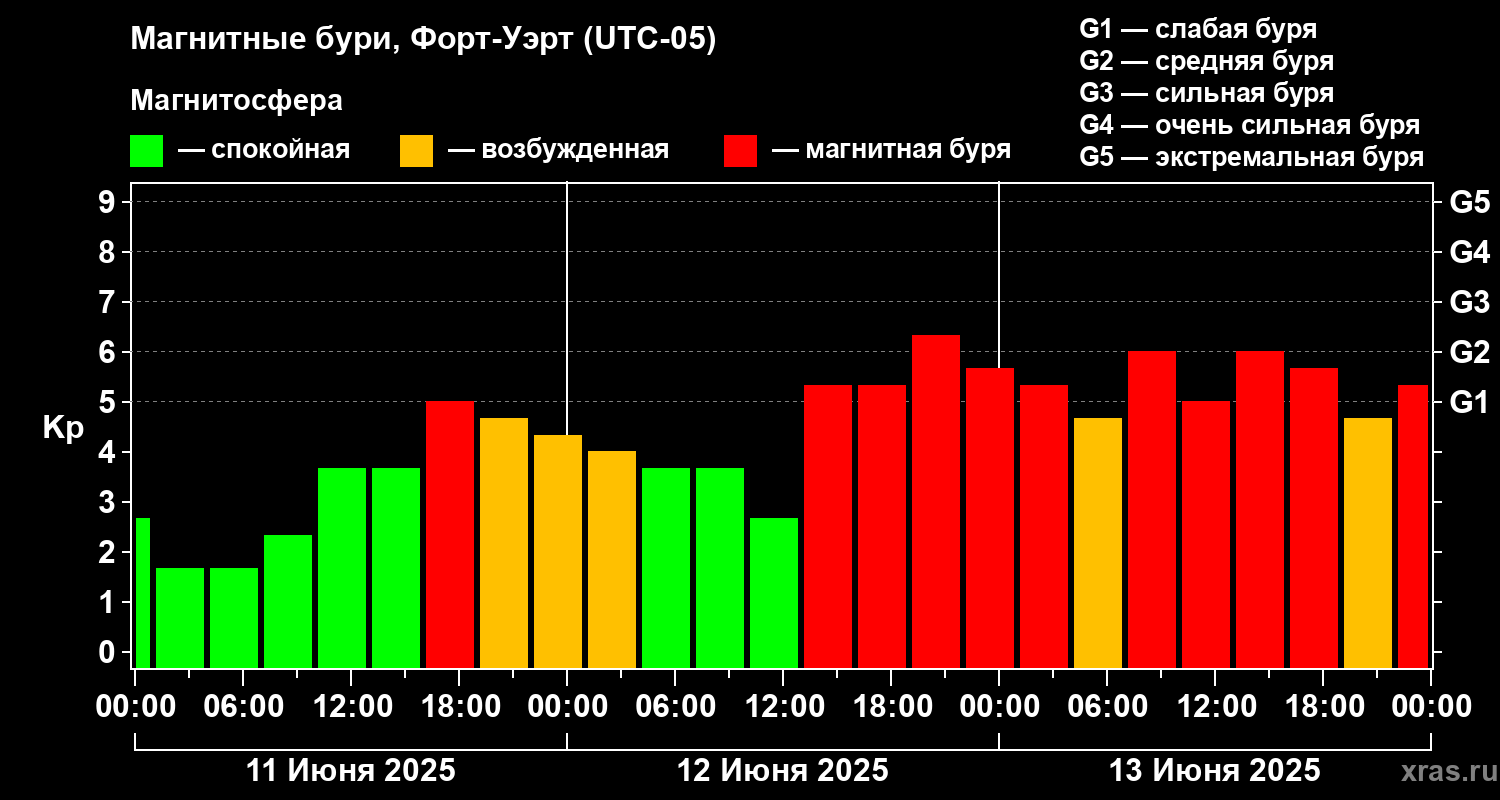Click the yellow bar after 18:00 on 13 June

tap(1368, 543)
